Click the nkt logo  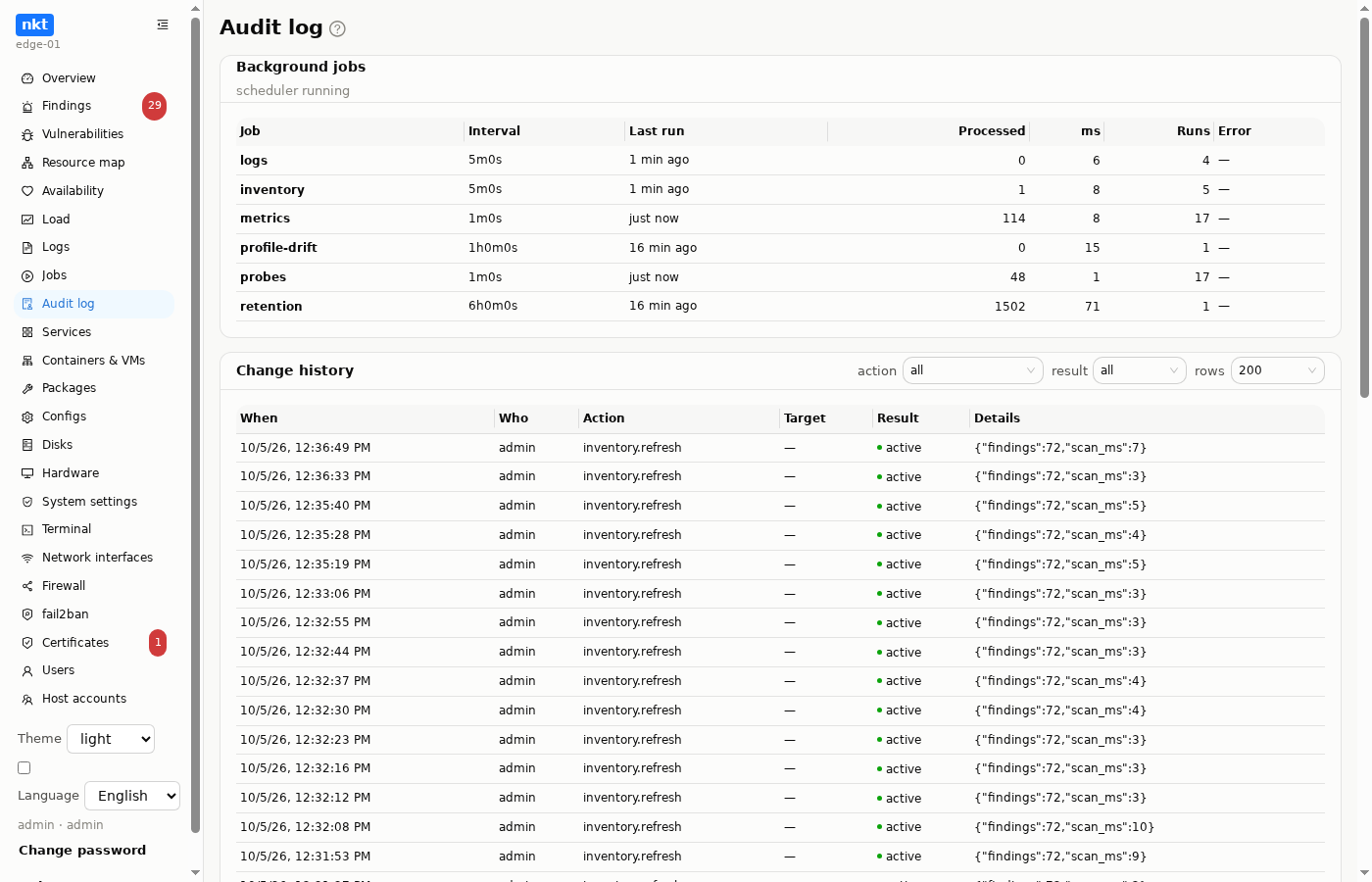(x=34, y=24)
